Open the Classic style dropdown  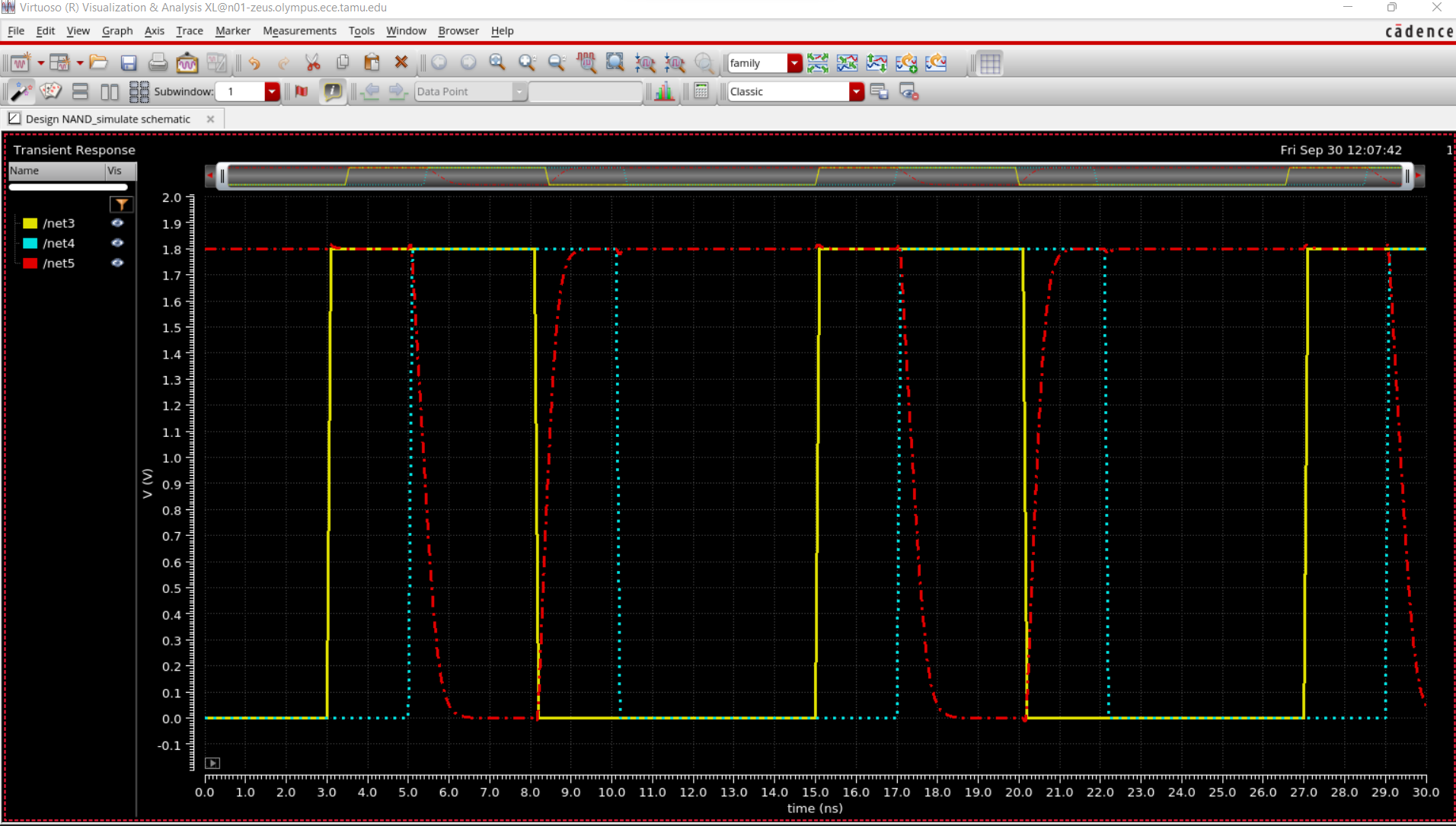tap(857, 91)
